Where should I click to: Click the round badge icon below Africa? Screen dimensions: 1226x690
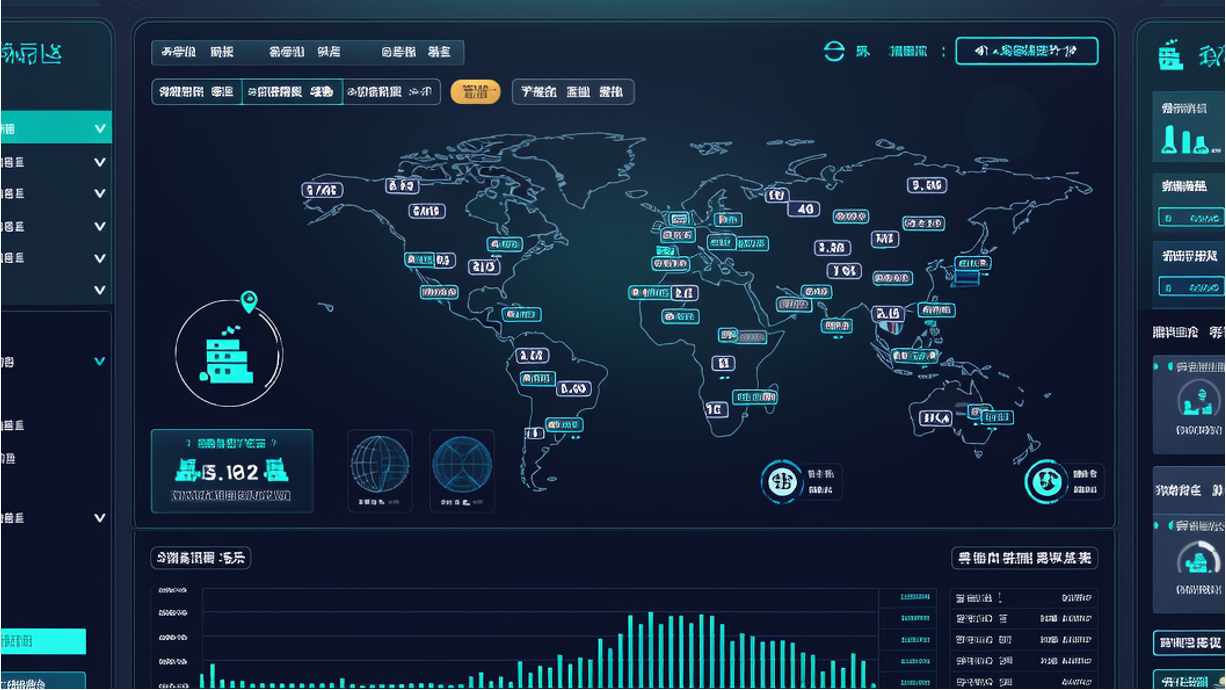click(782, 481)
